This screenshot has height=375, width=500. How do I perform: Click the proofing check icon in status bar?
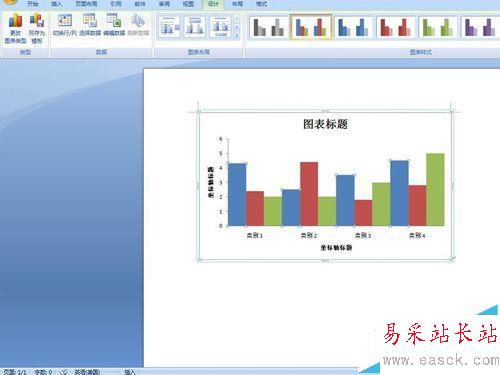click(x=63, y=372)
